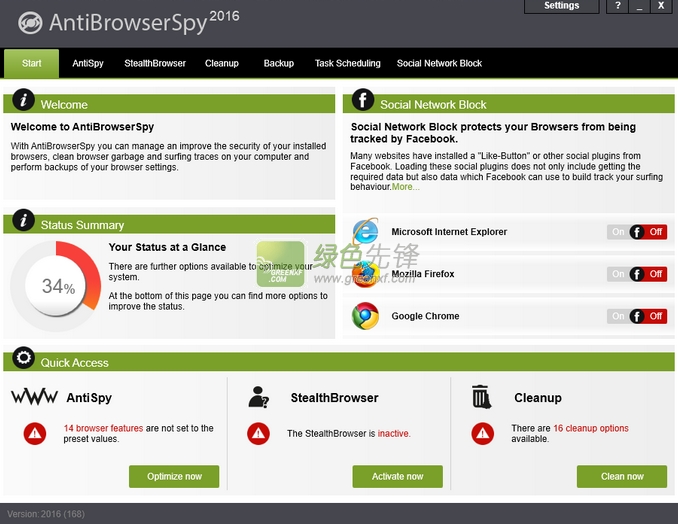Click the 16 cleanup options red link
678x524 pixels.
click(591, 428)
